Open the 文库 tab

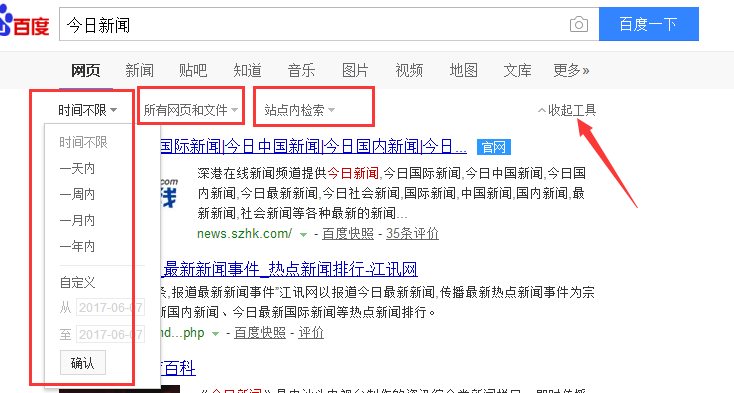click(x=517, y=71)
